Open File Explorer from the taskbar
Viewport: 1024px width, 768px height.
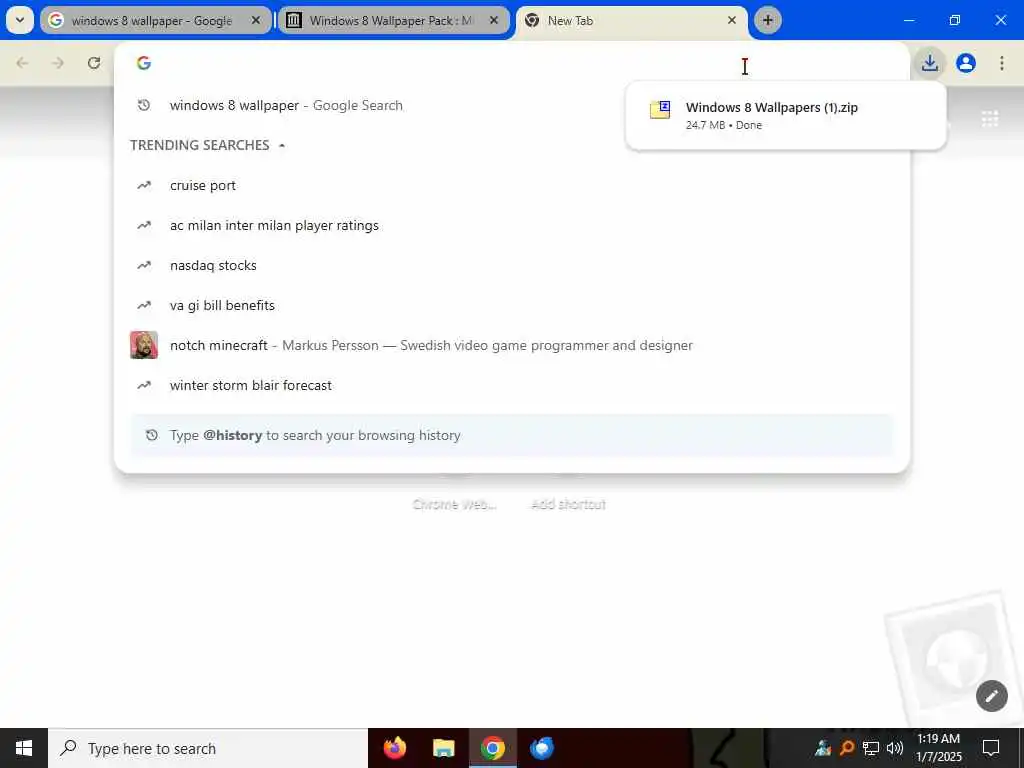point(443,748)
